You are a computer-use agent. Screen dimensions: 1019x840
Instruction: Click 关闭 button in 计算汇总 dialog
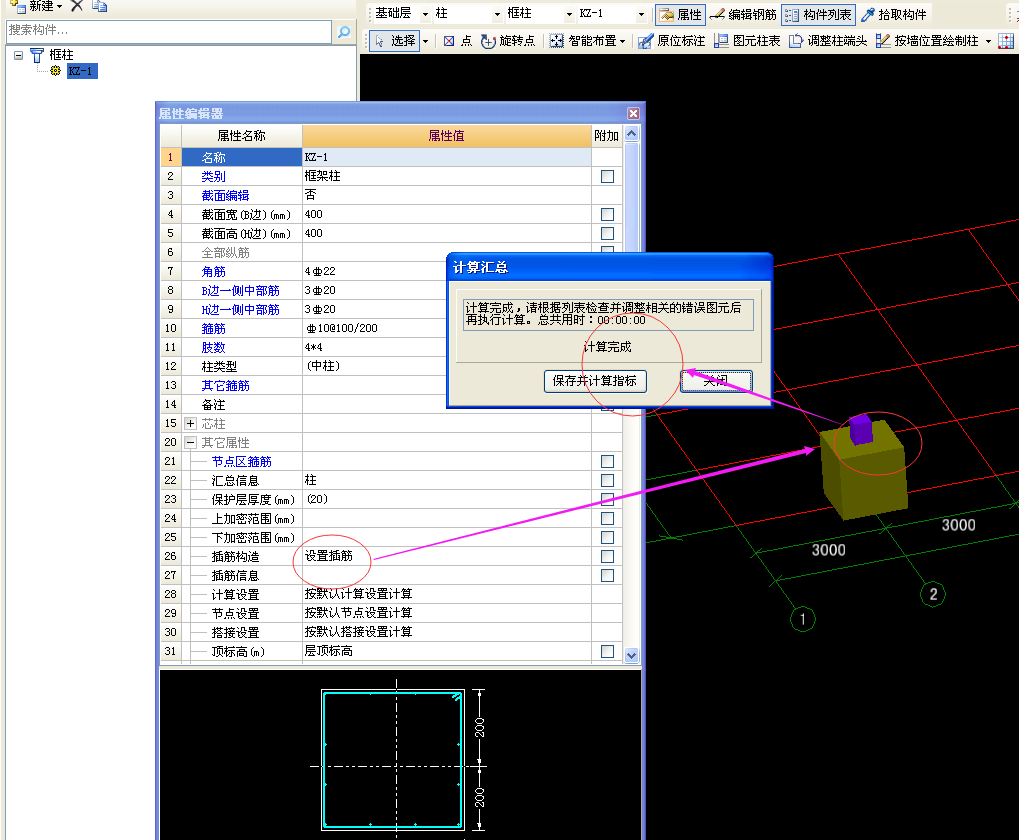click(x=716, y=381)
